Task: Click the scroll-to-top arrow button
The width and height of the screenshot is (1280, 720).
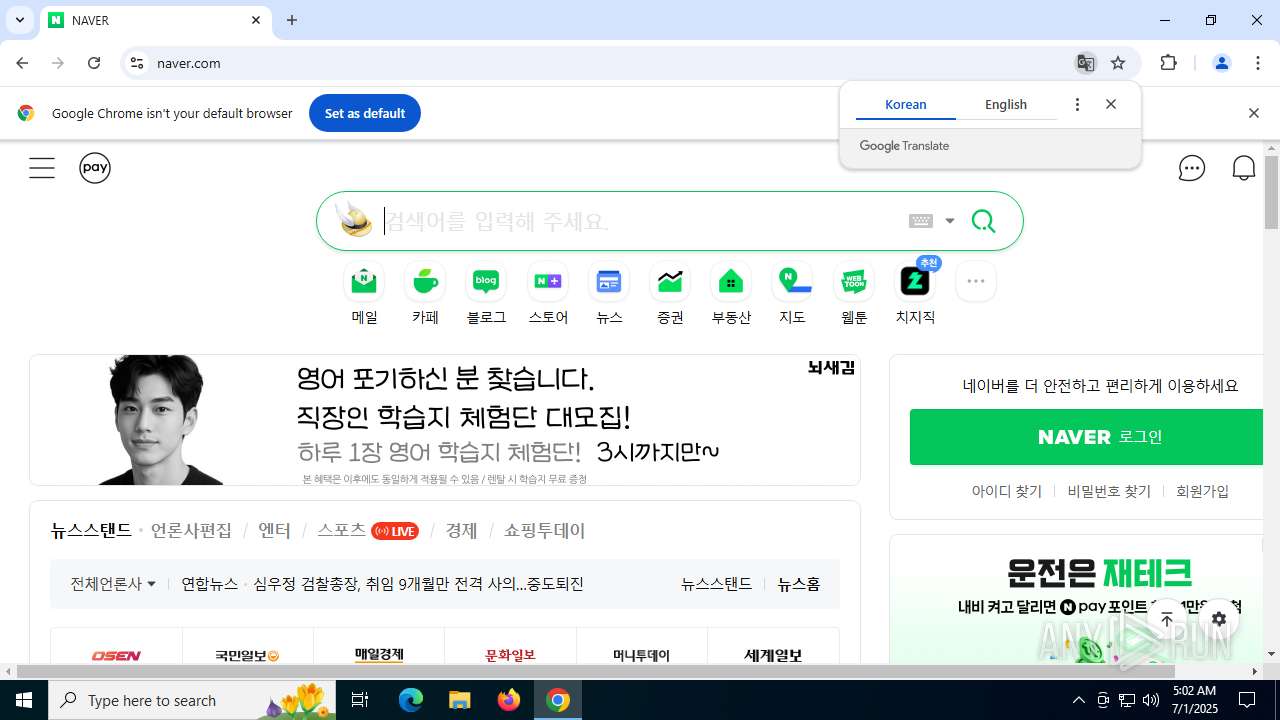Action: 1166,619
